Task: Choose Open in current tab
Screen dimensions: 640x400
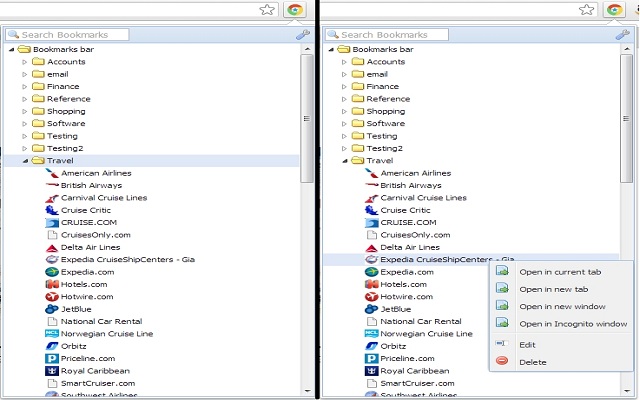Action: [560, 272]
